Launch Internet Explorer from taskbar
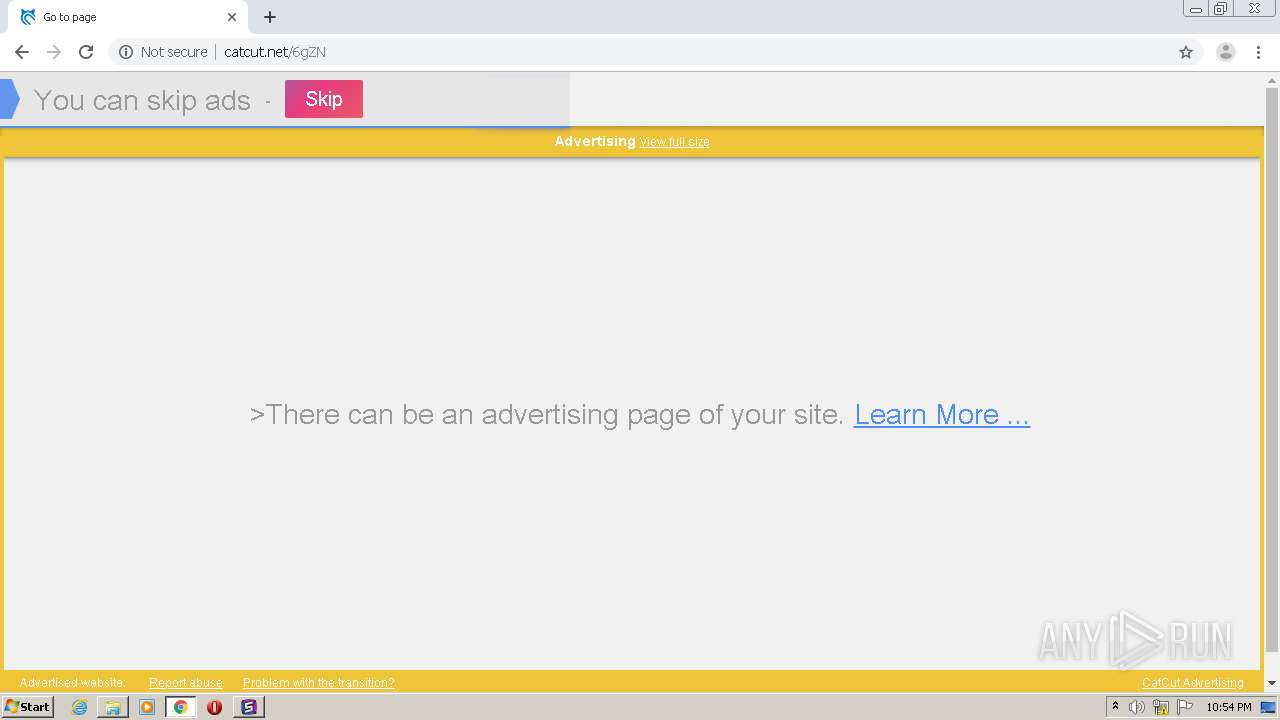 click(79, 707)
